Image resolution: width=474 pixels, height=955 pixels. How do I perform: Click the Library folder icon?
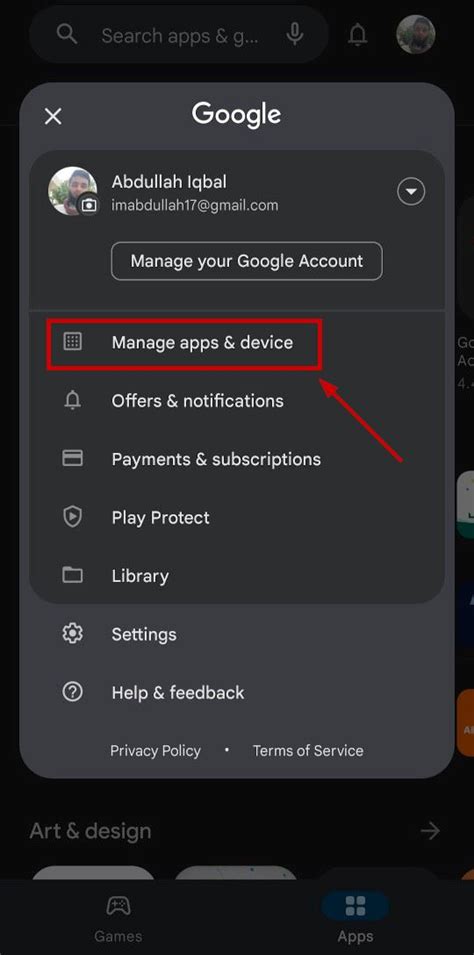(73, 575)
